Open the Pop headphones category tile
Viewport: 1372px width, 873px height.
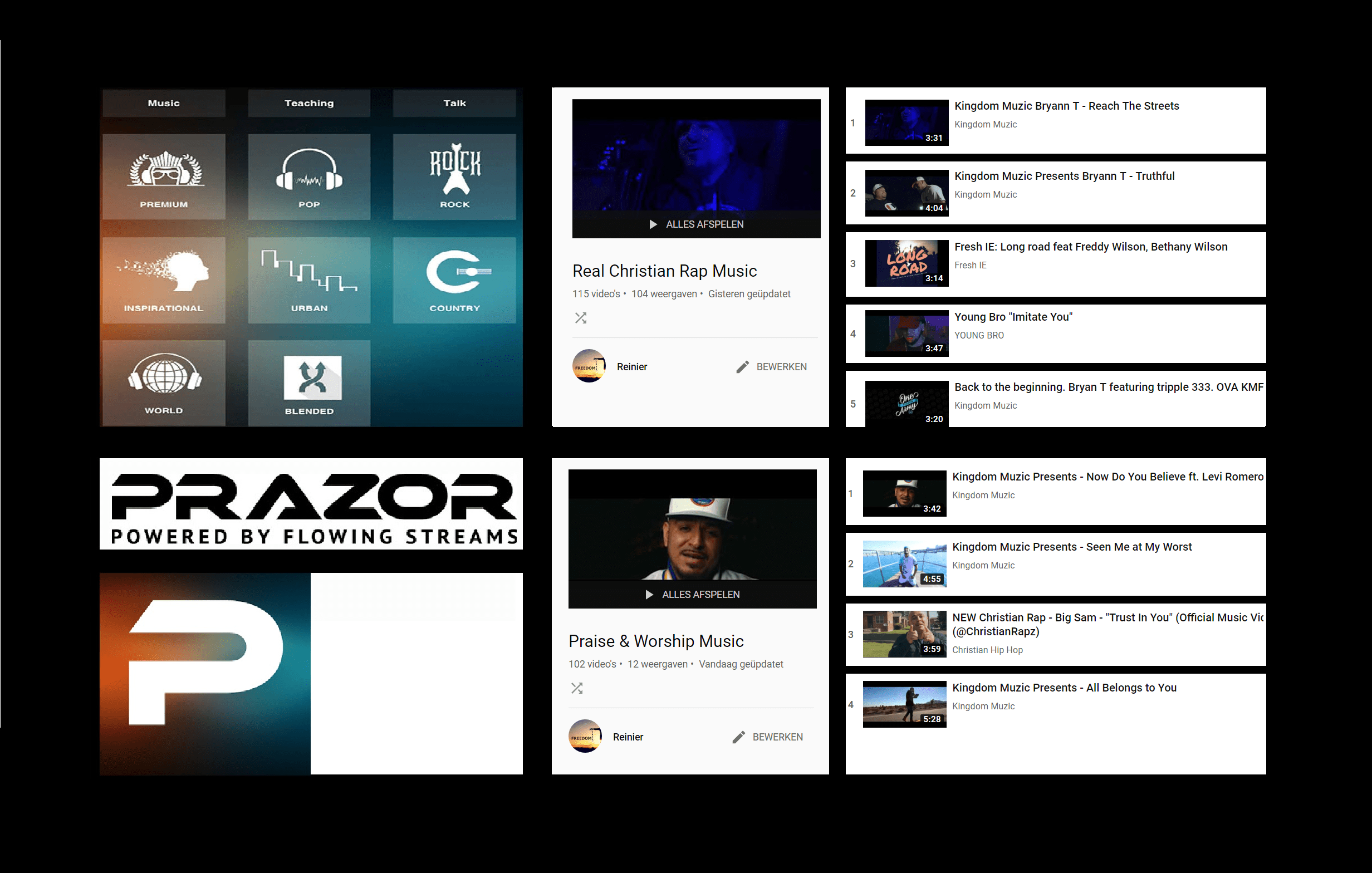coord(310,176)
